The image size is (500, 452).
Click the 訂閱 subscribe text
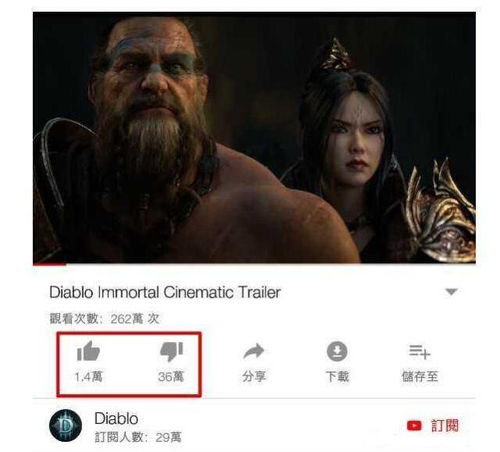tap(445, 426)
